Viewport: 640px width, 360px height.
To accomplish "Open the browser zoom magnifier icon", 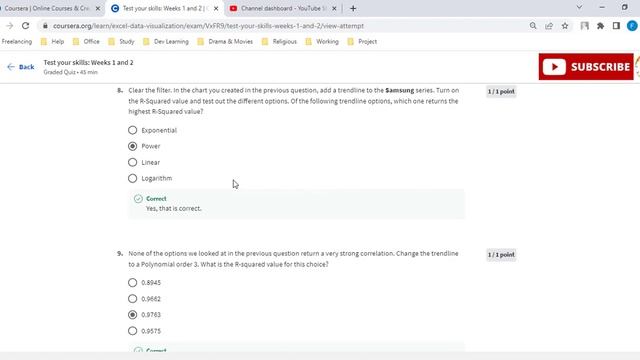I will pos(533,26).
